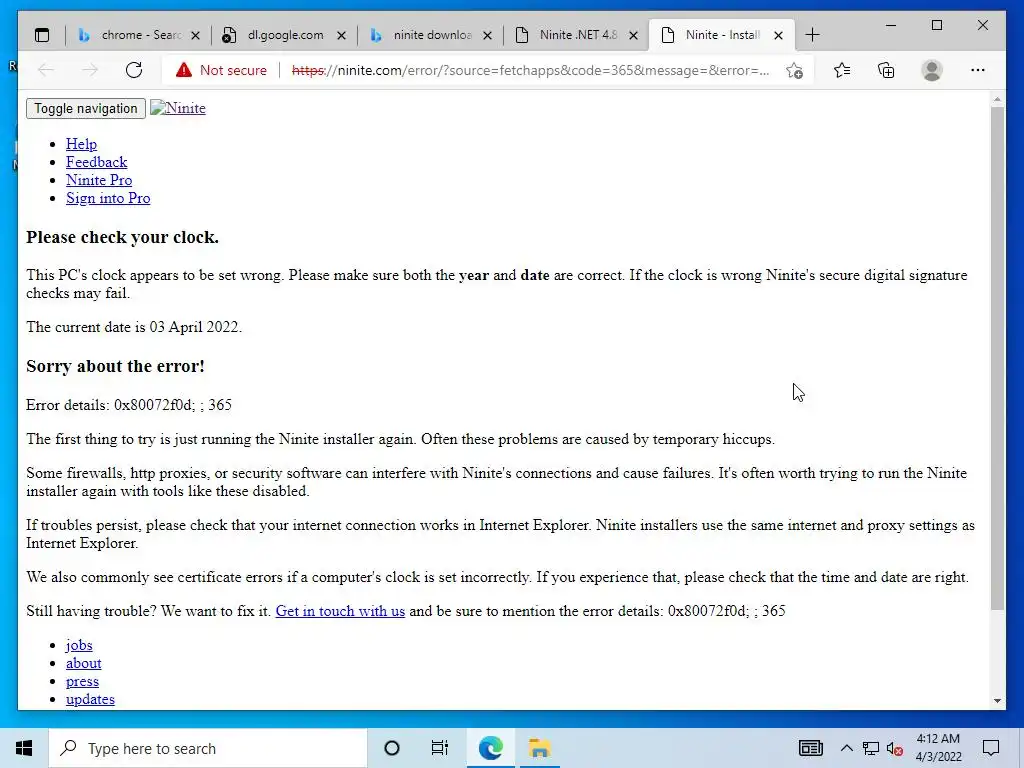The height and width of the screenshot is (768, 1024).
Task: Open File Explorer from taskbar
Action: click(539, 748)
